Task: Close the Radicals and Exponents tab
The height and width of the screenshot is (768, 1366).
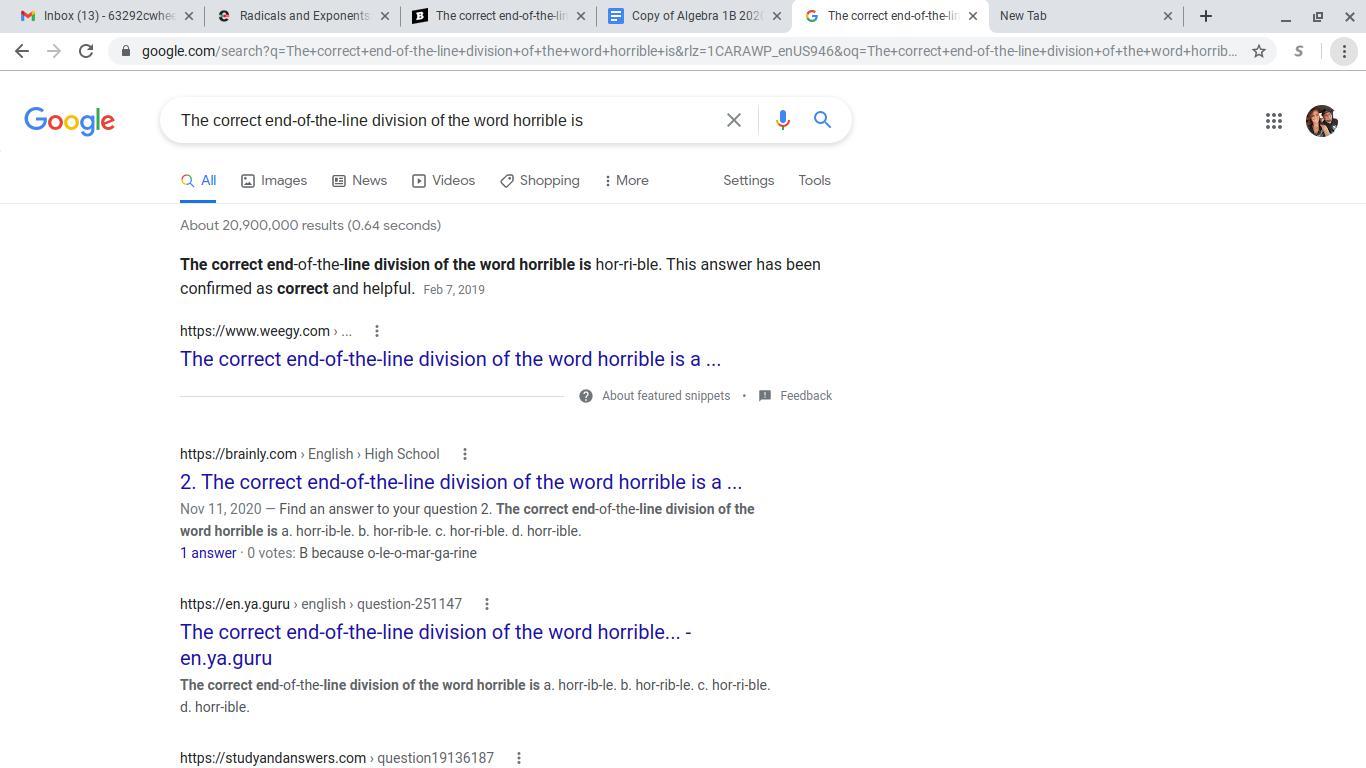Action: pyautogui.click(x=385, y=16)
